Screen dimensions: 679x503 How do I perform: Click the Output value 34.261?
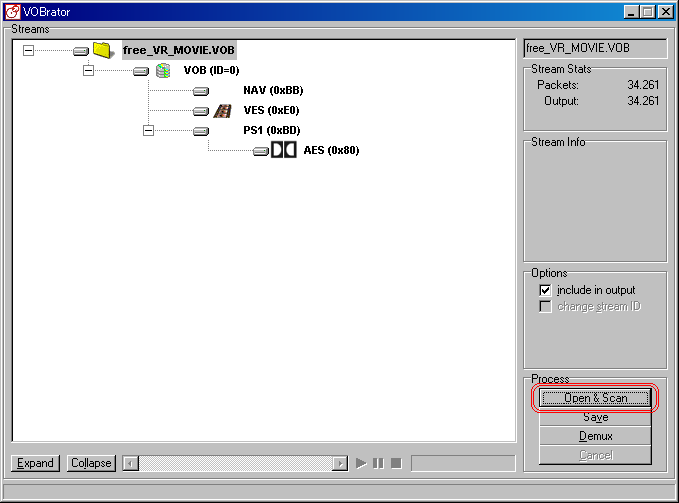point(643,101)
